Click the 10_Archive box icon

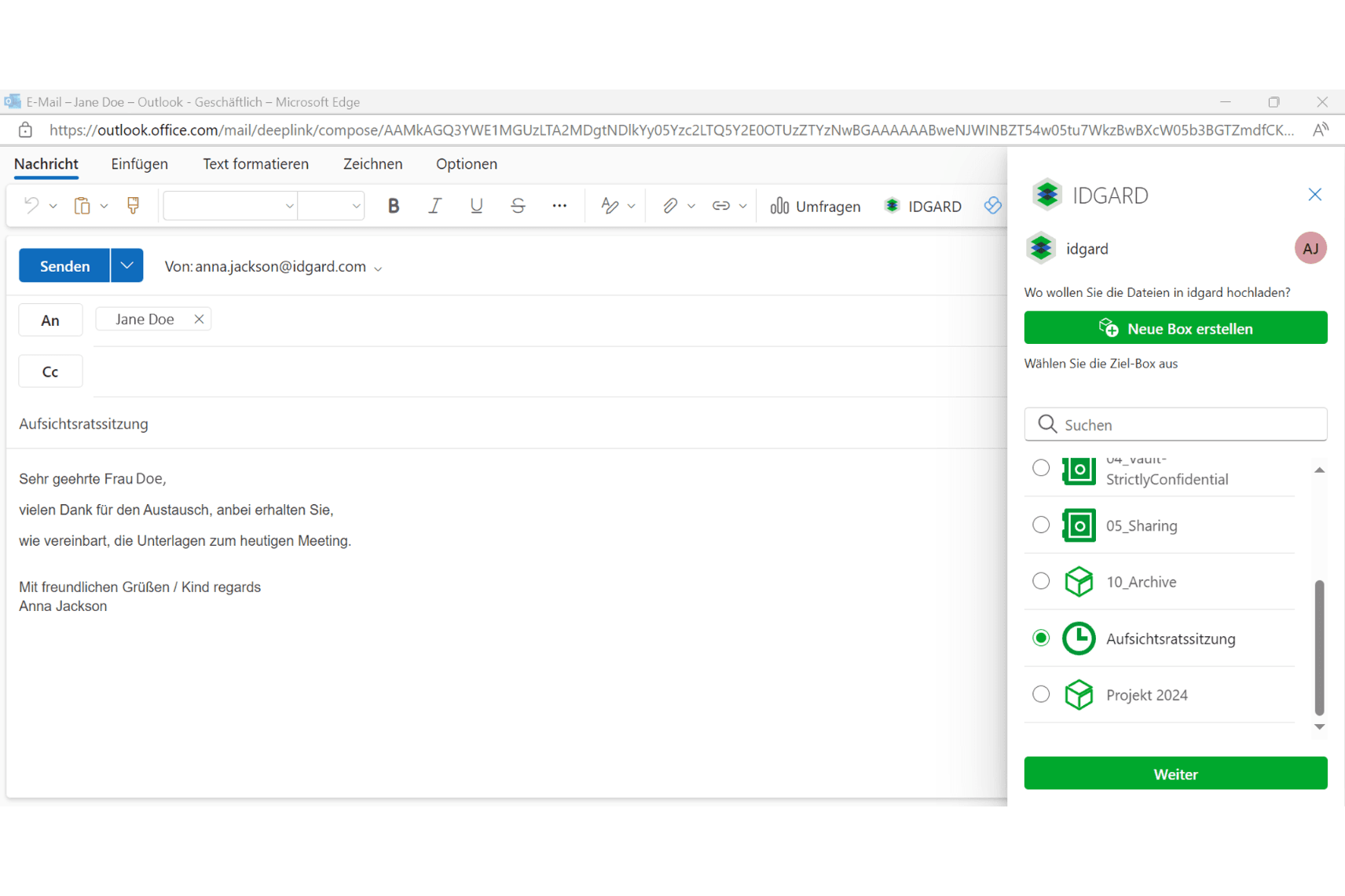1079,582
